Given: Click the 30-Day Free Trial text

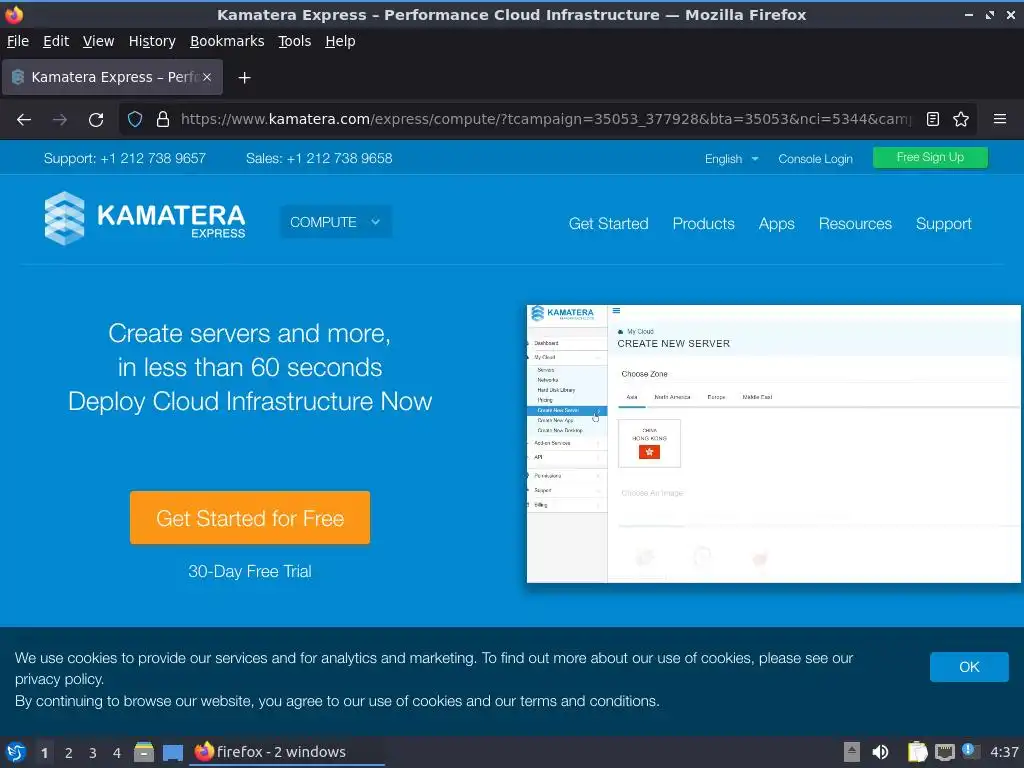Looking at the screenshot, I should point(250,571).
